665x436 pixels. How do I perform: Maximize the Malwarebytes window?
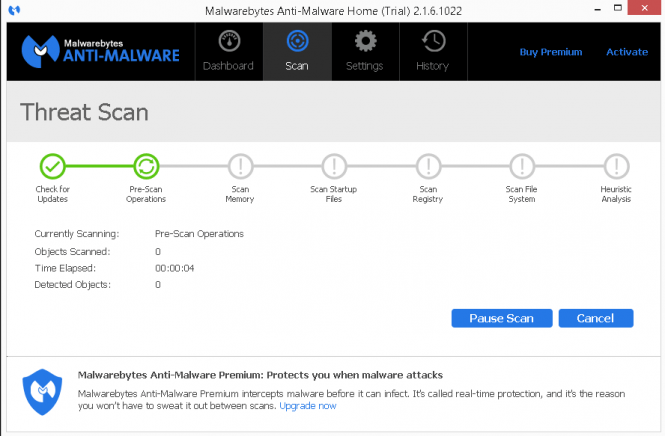pos(618,8)
